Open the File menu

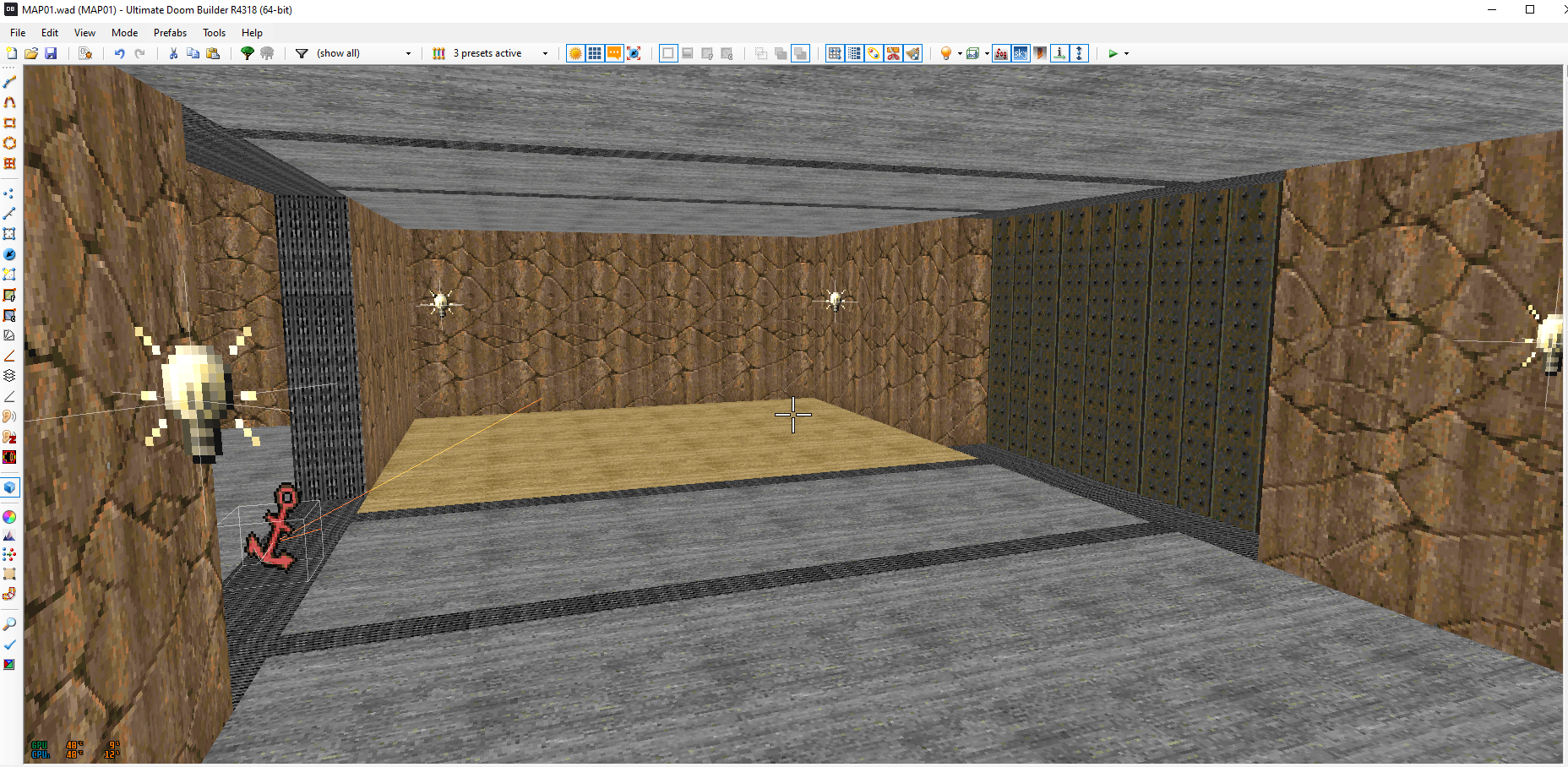pyautogui.click(x=18, y=33)
